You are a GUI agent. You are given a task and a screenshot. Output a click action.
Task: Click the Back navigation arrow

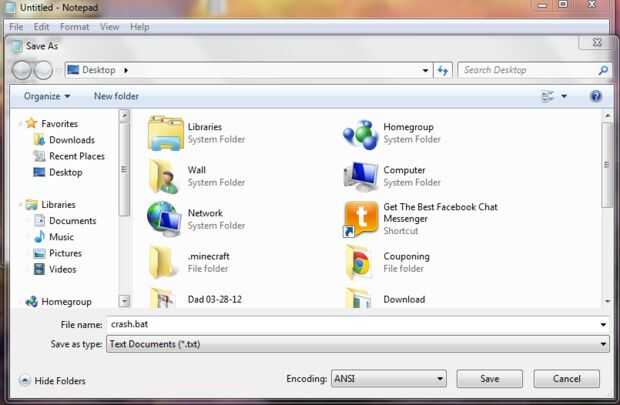pos(21,70)
